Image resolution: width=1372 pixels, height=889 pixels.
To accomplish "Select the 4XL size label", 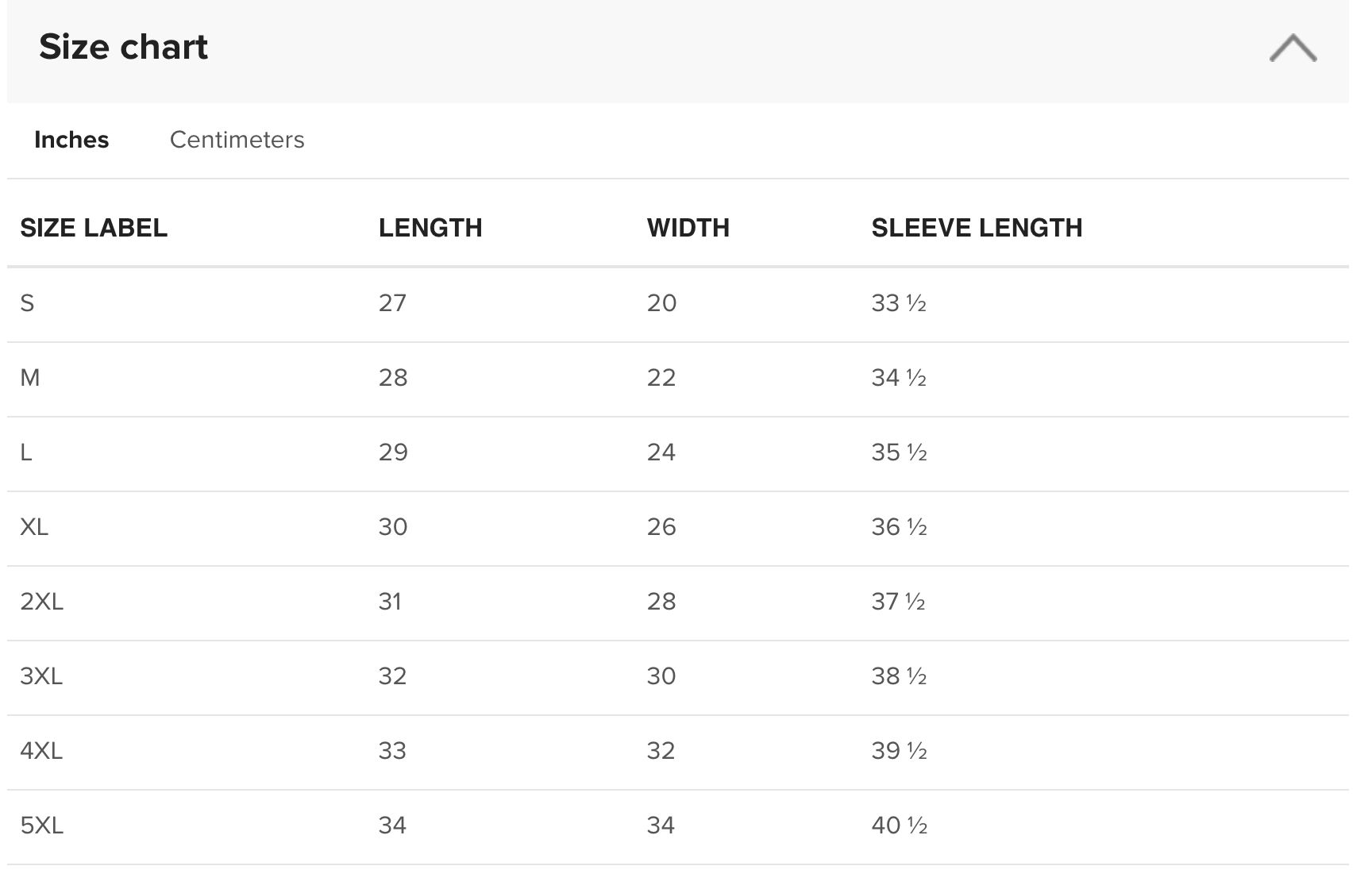I will coord(41,751).
